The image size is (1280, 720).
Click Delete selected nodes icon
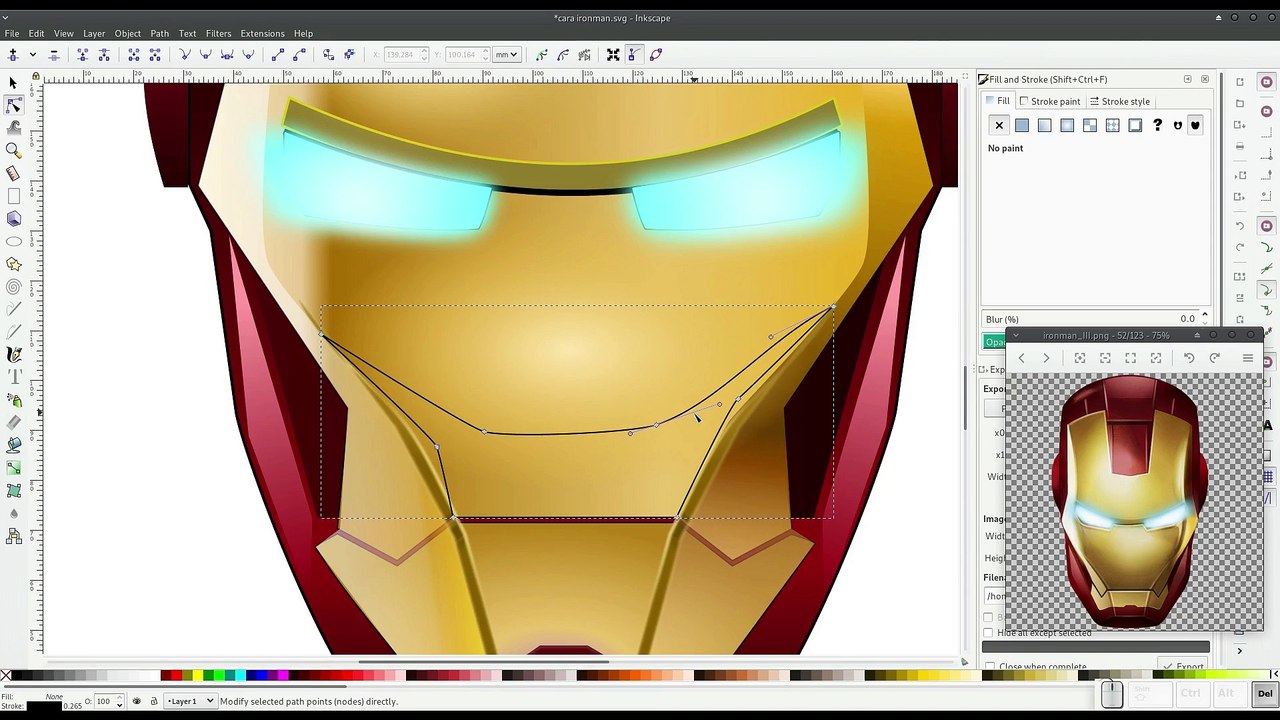click(x=54, y=54)
